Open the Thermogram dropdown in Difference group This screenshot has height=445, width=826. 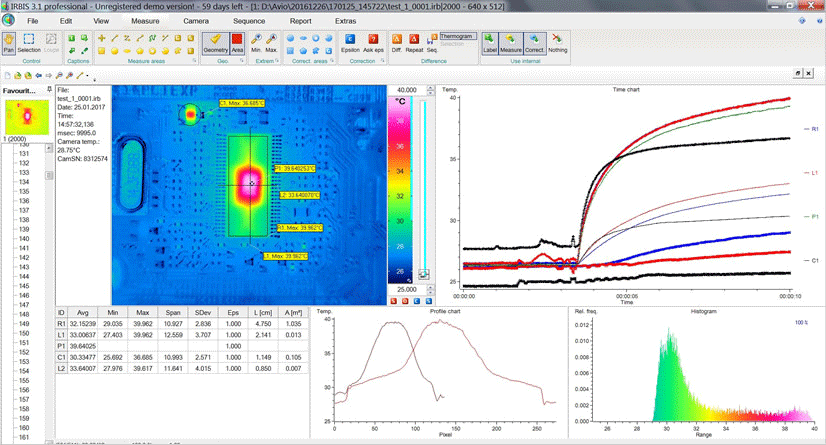point(458,36)
